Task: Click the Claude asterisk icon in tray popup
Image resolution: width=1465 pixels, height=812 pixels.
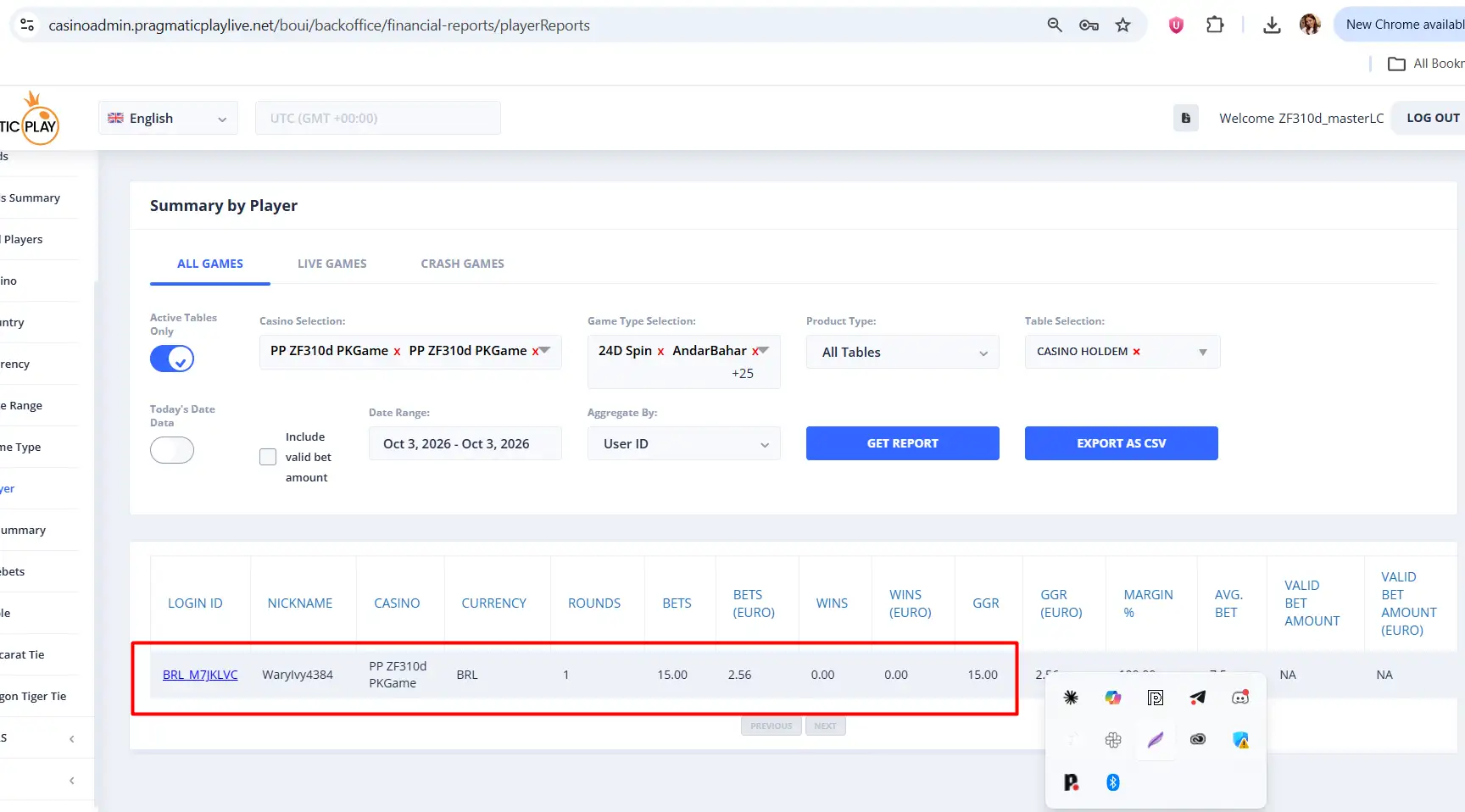Action: click(x=1071, y=698)
